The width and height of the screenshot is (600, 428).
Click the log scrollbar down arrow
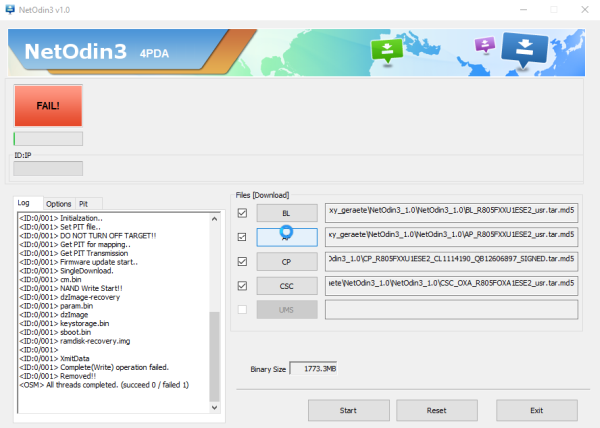tap(214, 407)
